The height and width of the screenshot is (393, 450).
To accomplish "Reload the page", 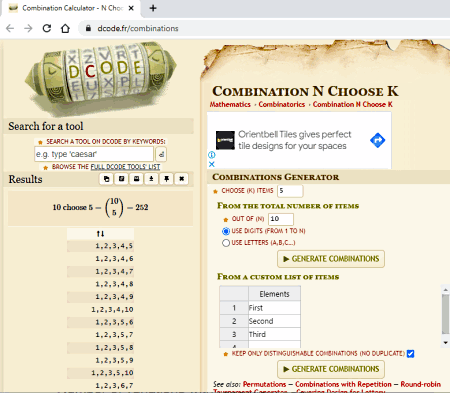I will [47, 28].
